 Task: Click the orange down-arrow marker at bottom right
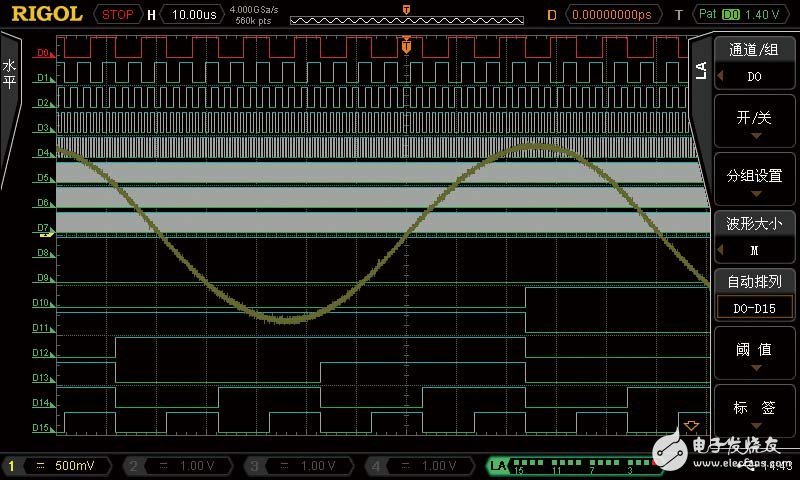coord(690,426)
